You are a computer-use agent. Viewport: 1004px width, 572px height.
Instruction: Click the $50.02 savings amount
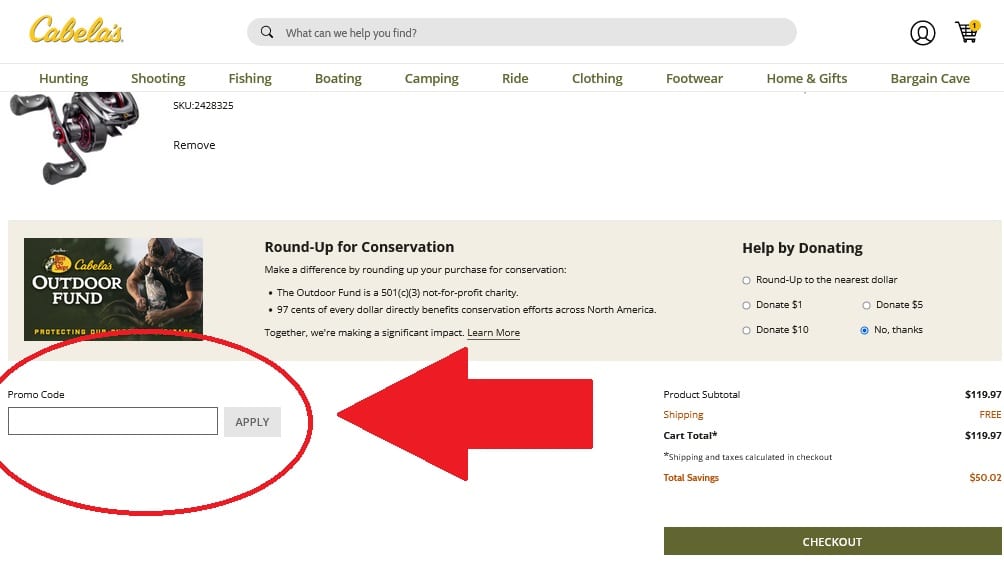pyautogui.click(x=985, y=477)
